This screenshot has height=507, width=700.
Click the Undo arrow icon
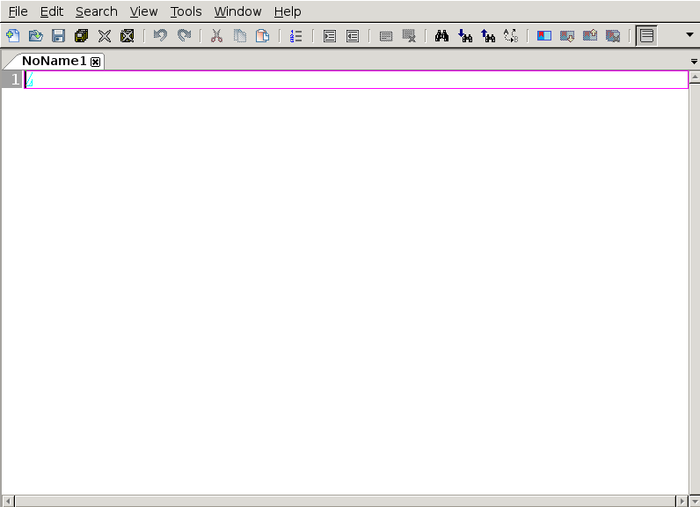[x=160, y=36]
